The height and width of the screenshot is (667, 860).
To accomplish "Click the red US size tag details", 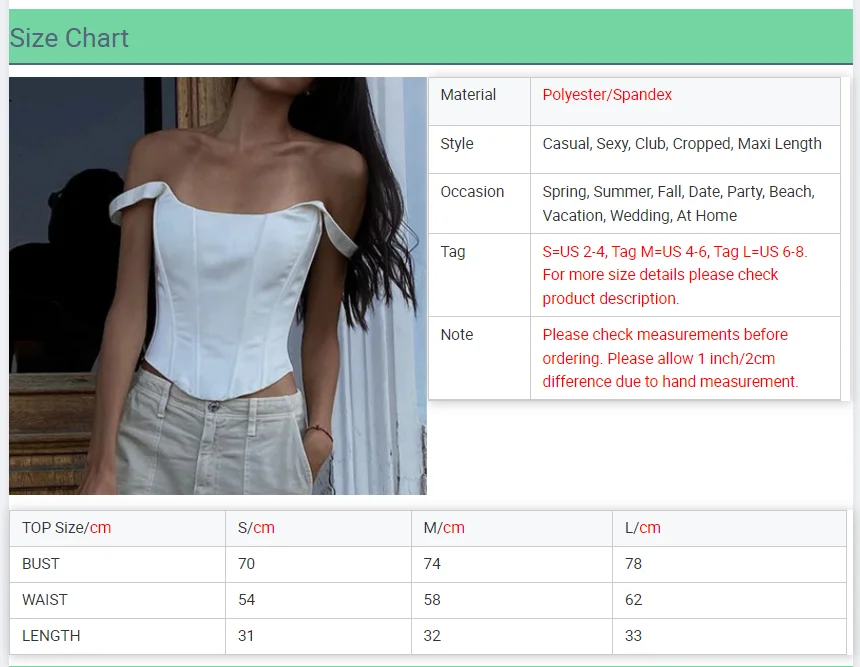I will pos(674,275).
